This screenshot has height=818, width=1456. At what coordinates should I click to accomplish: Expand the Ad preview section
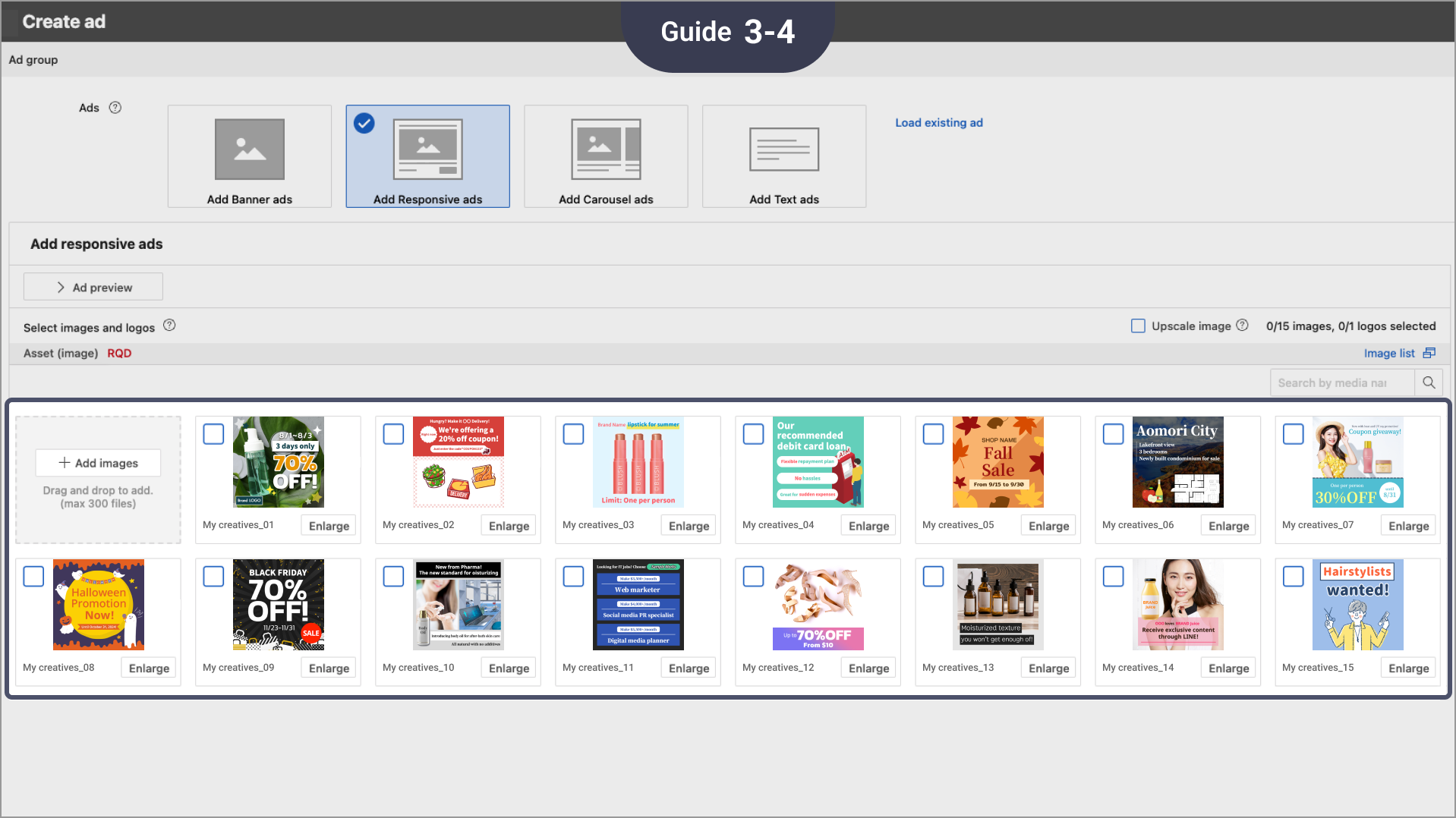coord(93,286)
